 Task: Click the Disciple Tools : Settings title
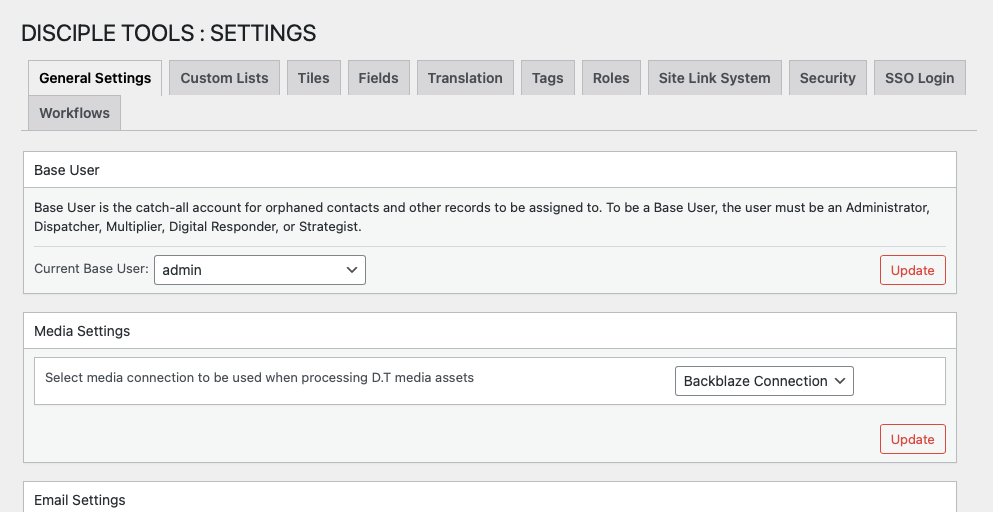click(x=168, y=33)
